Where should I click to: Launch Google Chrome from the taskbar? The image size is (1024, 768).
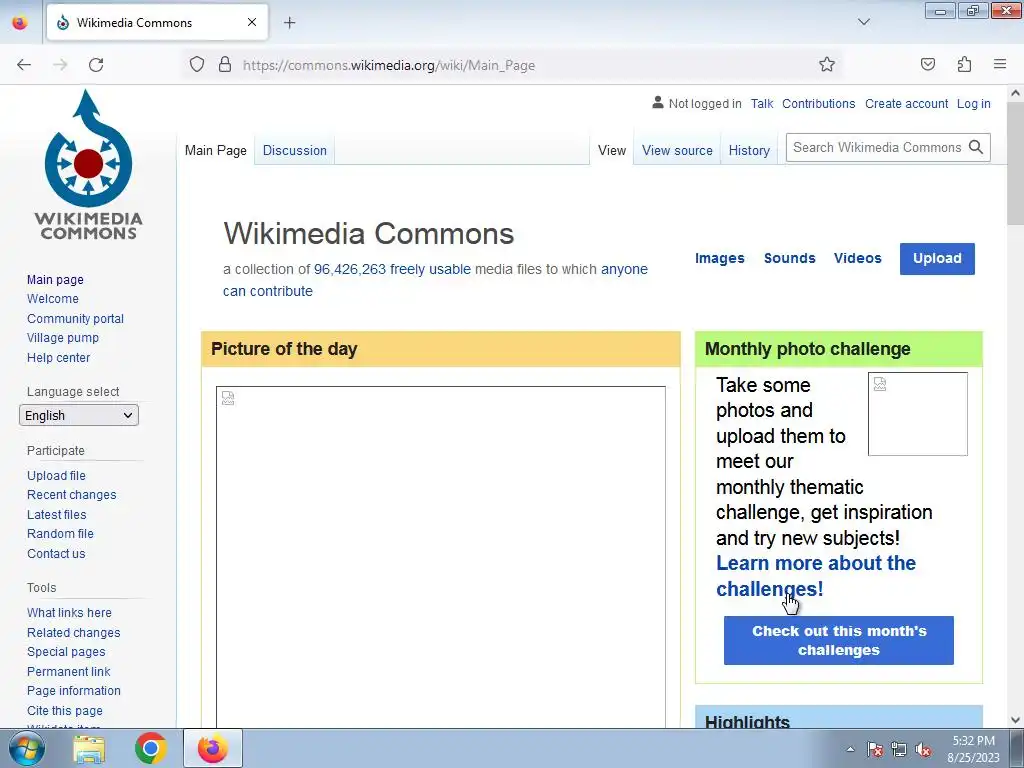click(x=151, y=748)
